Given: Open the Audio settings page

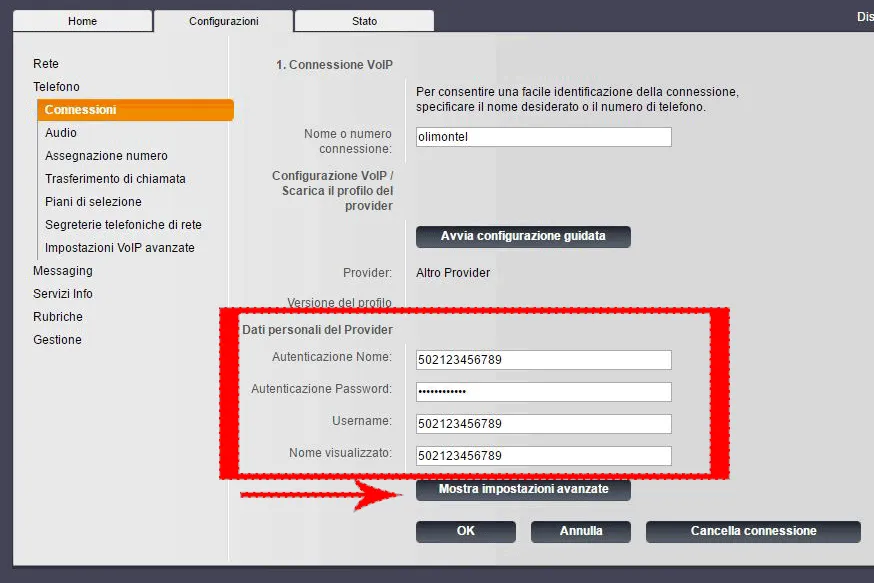Looking at the screenshot, I should click(61, 133).
